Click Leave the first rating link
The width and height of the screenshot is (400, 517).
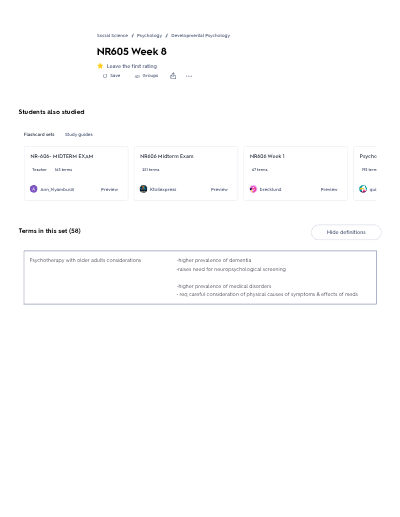click(132, 66)
